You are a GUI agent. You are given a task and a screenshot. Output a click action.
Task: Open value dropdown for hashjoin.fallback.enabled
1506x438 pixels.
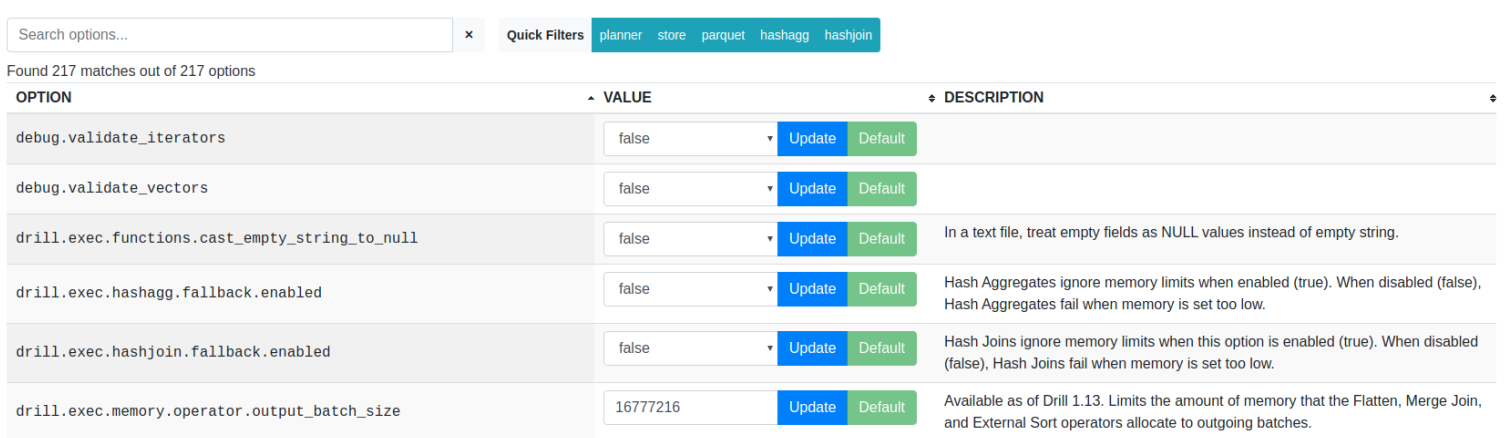tap(691, 348)
